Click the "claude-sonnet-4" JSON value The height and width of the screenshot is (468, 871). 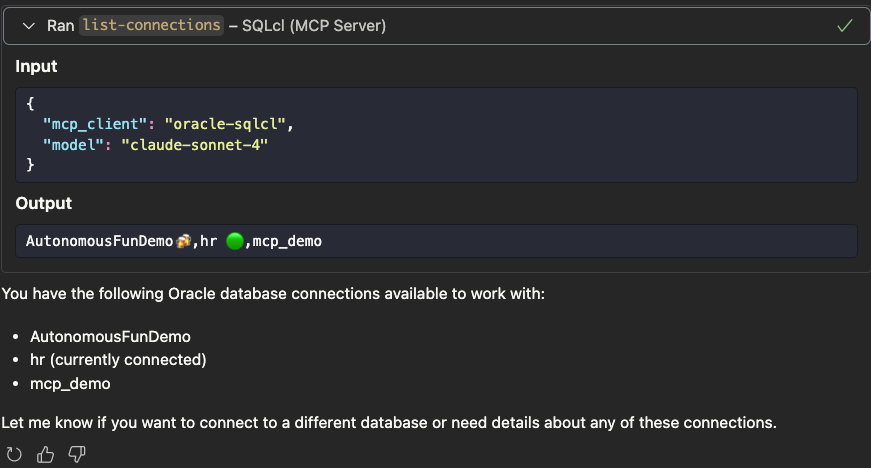pos(194,145)
